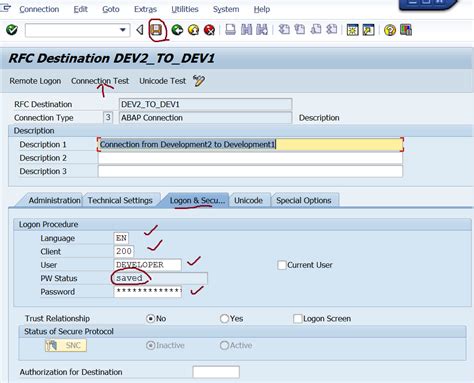This screenshot has height=383, width=474.
Task: Open the System menu
Action: click(226, 9)
